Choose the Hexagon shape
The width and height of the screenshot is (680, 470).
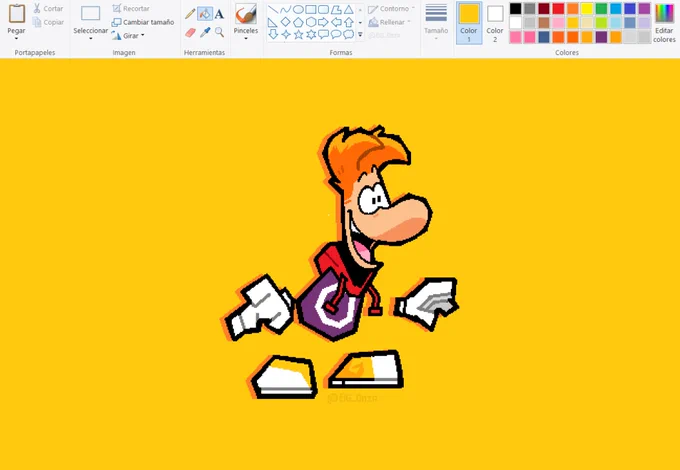[311, 22]
